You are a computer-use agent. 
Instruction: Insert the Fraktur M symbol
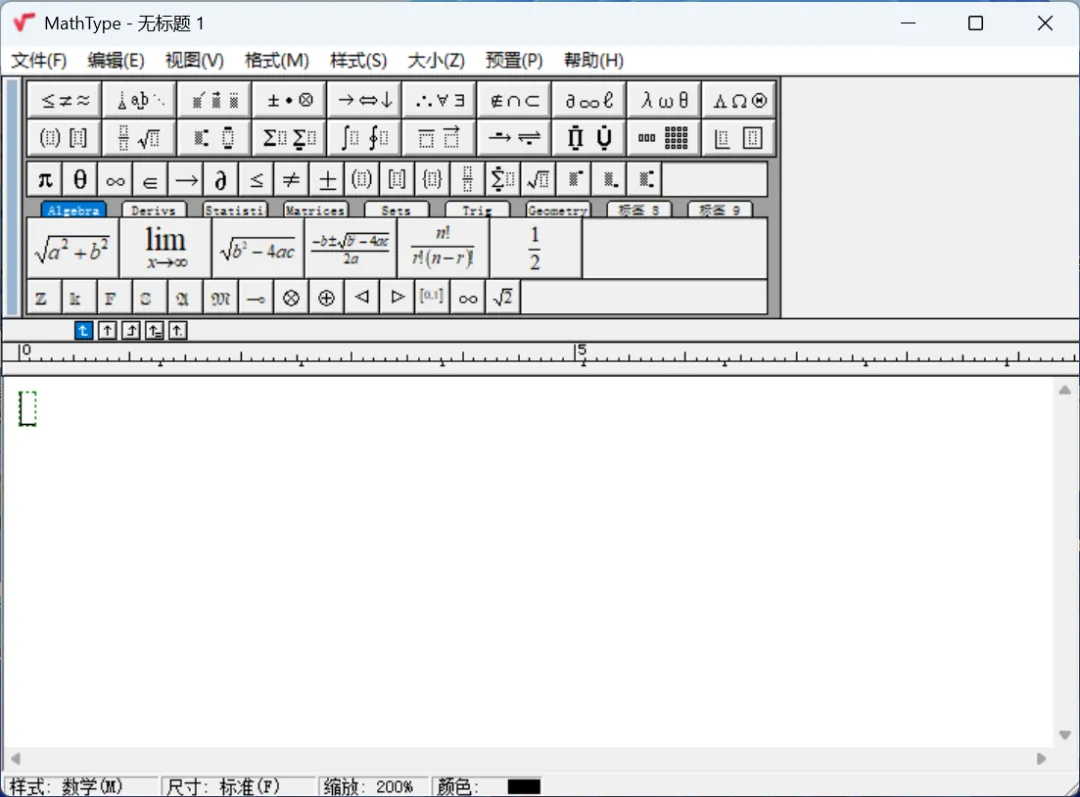[x=220, y=298]
